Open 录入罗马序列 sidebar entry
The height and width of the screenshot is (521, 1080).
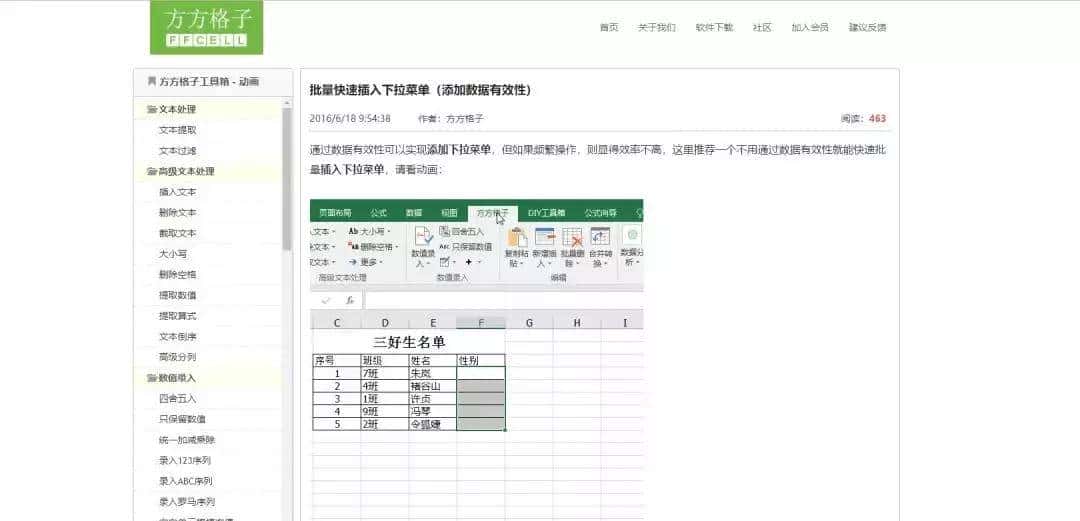[187, 502]
